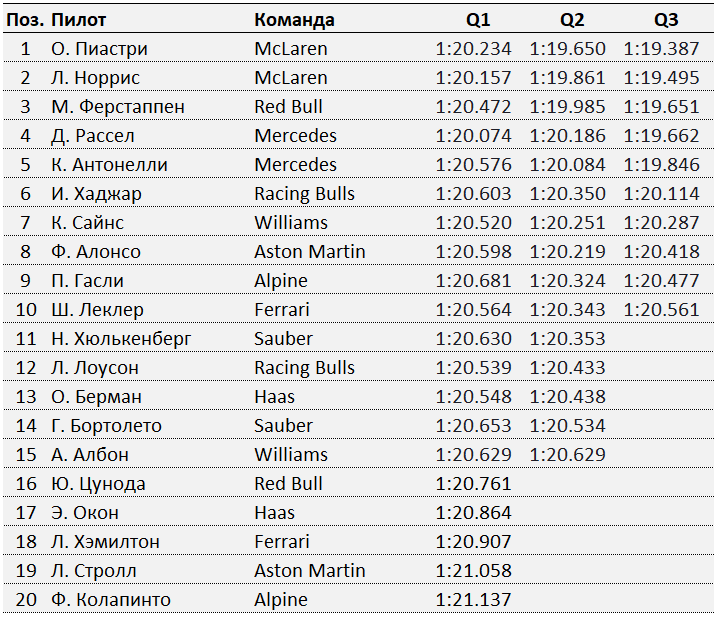The image size is (716, 617).
Task: Click Ф. Колапинто driver name
Action: coord(111,600)
